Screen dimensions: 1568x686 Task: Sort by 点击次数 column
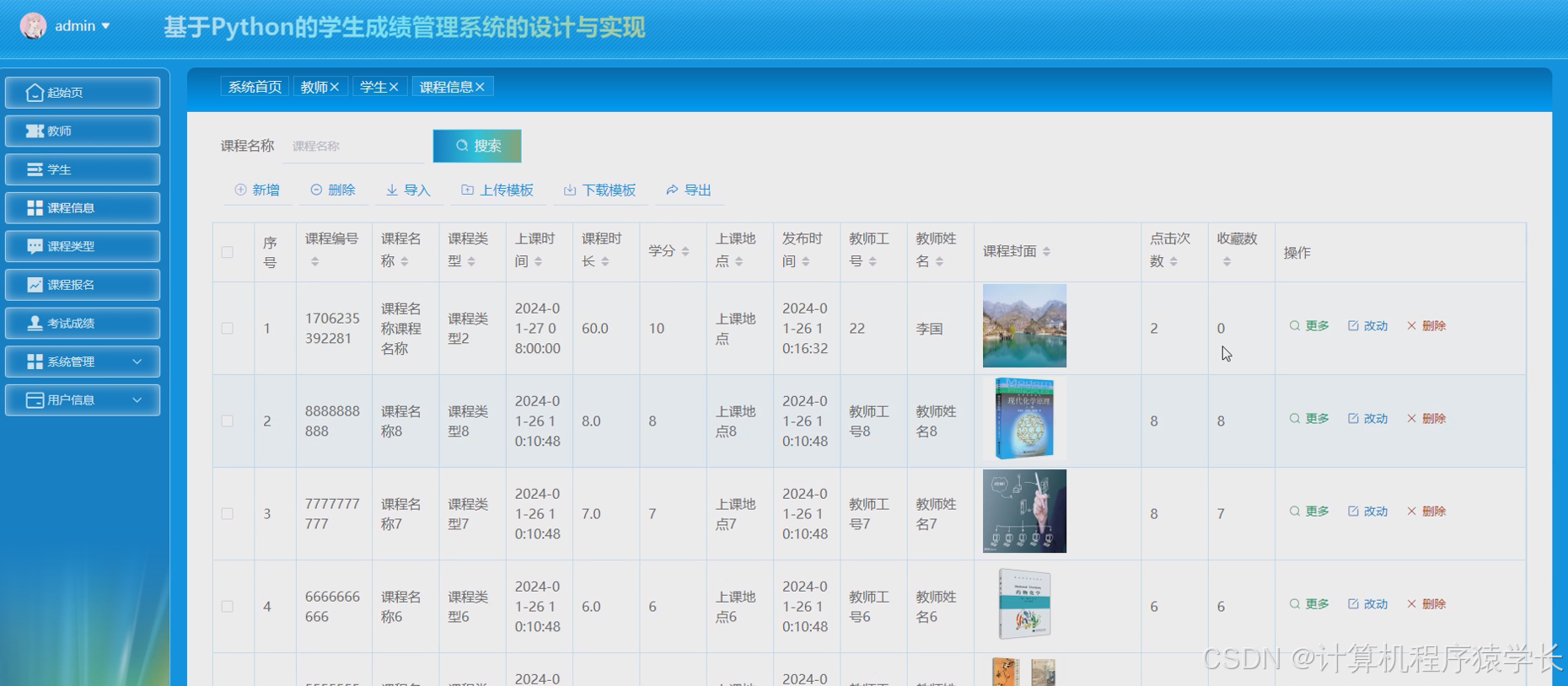click(1173, 262)
